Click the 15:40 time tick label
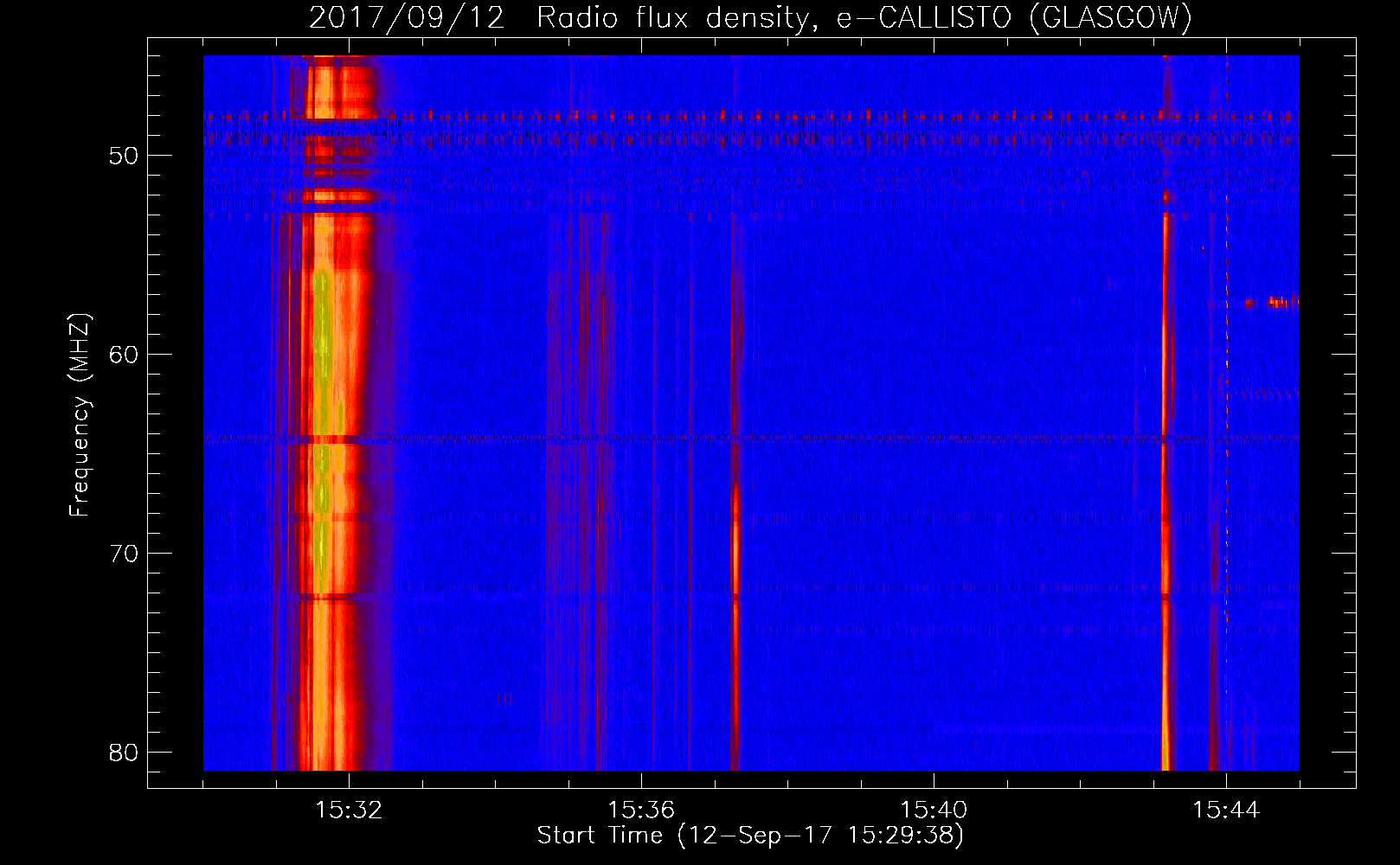The height and width of the screenshot is (865, 1400). pyautogui.click(x=934, y=811)
